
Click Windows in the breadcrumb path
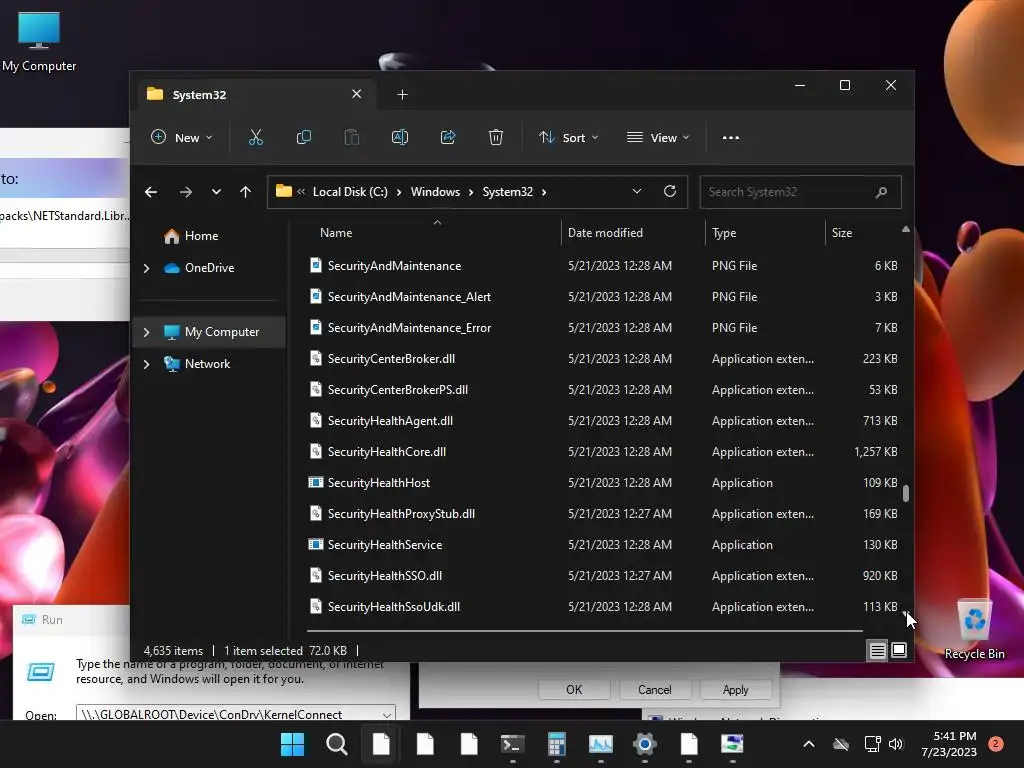click(x=435, y=192)
